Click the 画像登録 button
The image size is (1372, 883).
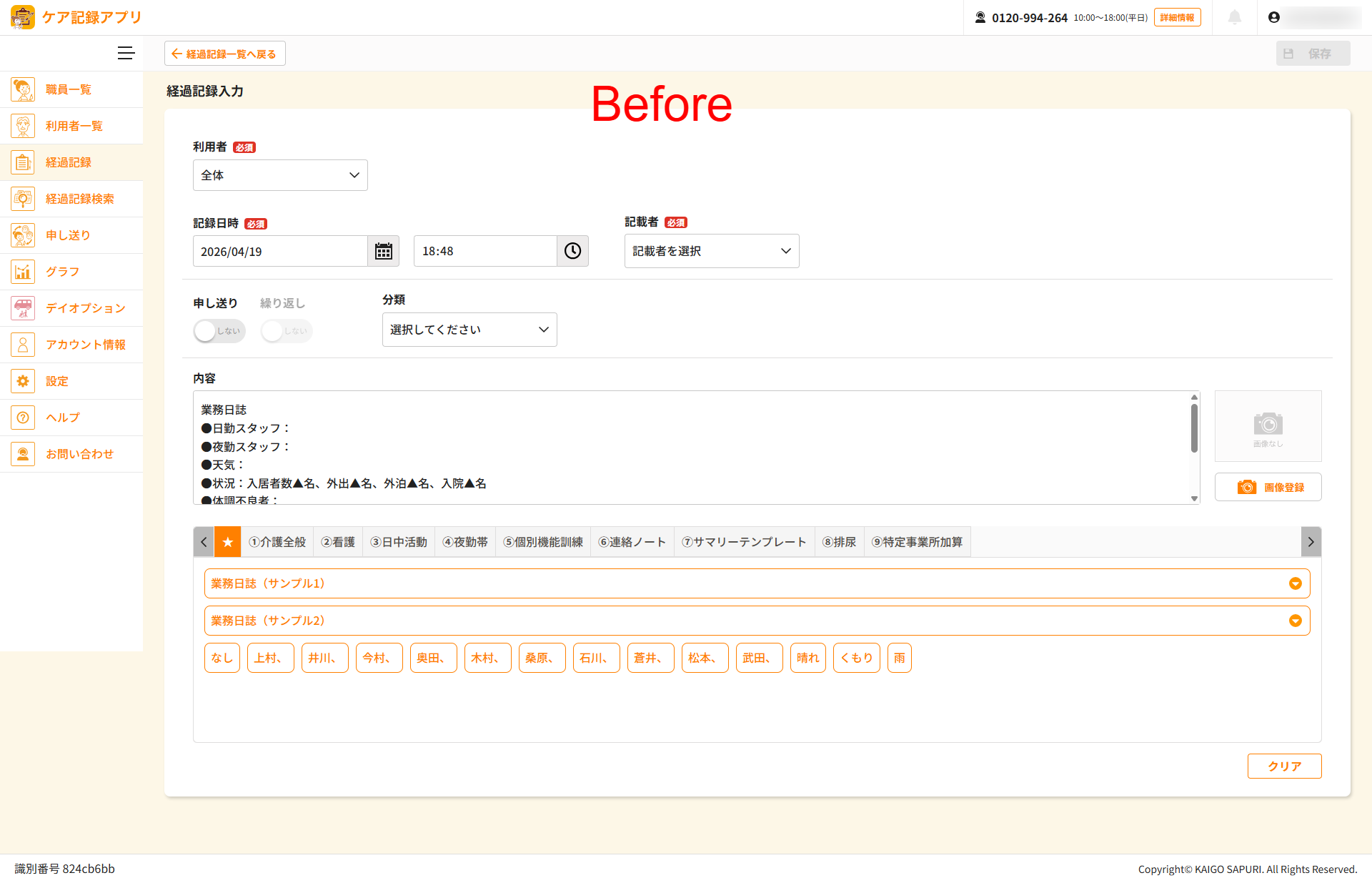tap(1268, 487)
